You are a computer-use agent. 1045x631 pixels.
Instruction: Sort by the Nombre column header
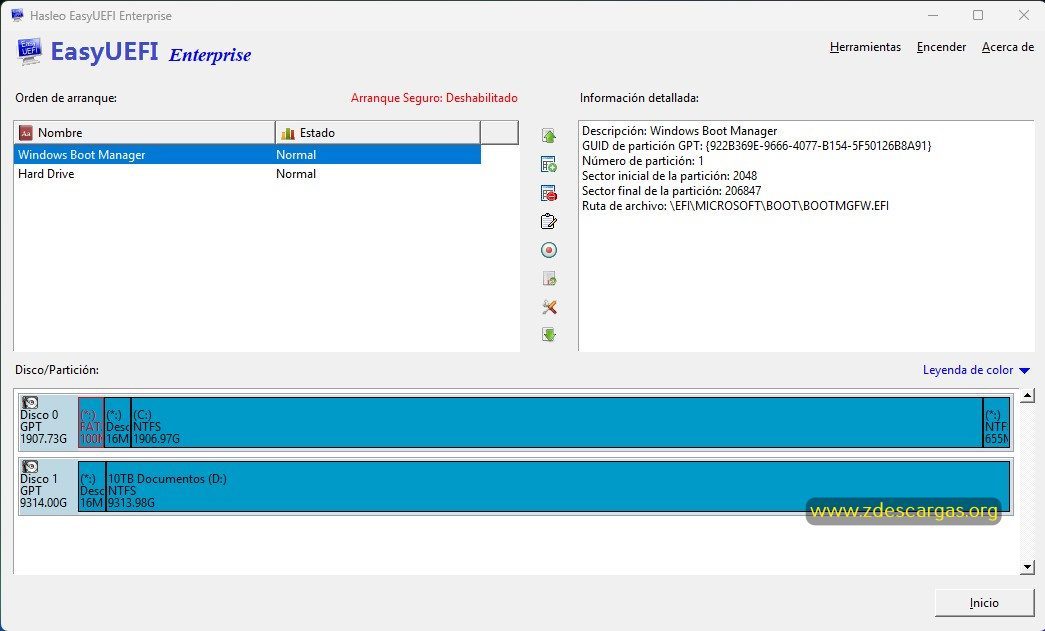145,133
